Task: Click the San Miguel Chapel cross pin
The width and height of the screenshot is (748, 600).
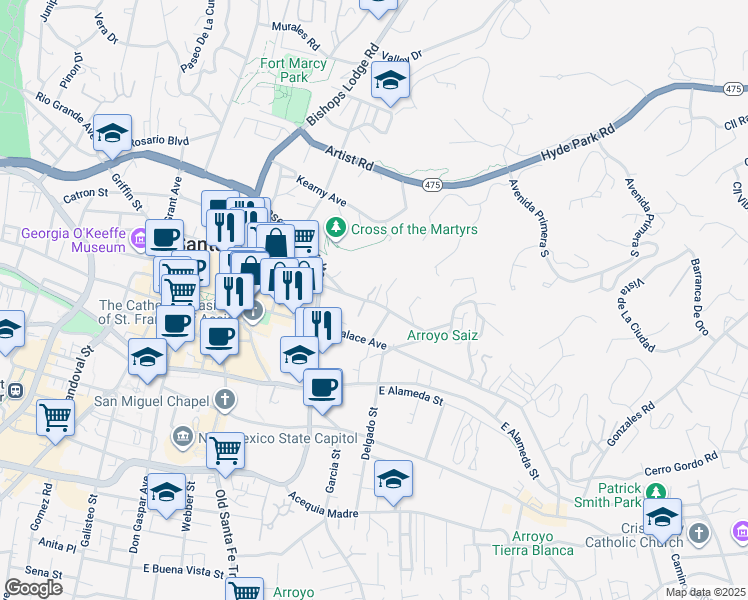Action: tap(225, 401)
